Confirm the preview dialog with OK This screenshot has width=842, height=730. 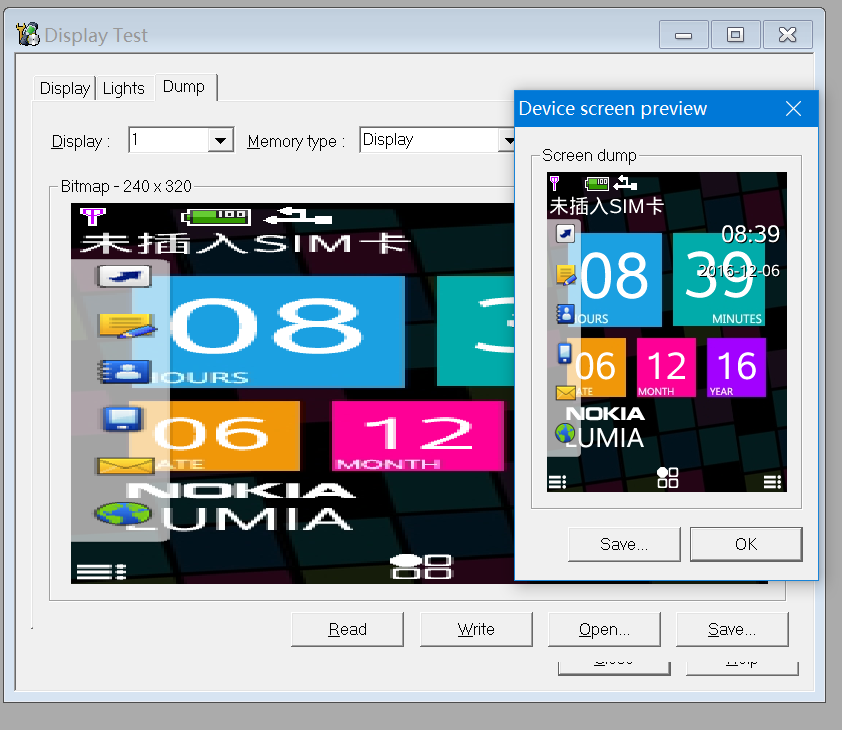click(746, 544)
